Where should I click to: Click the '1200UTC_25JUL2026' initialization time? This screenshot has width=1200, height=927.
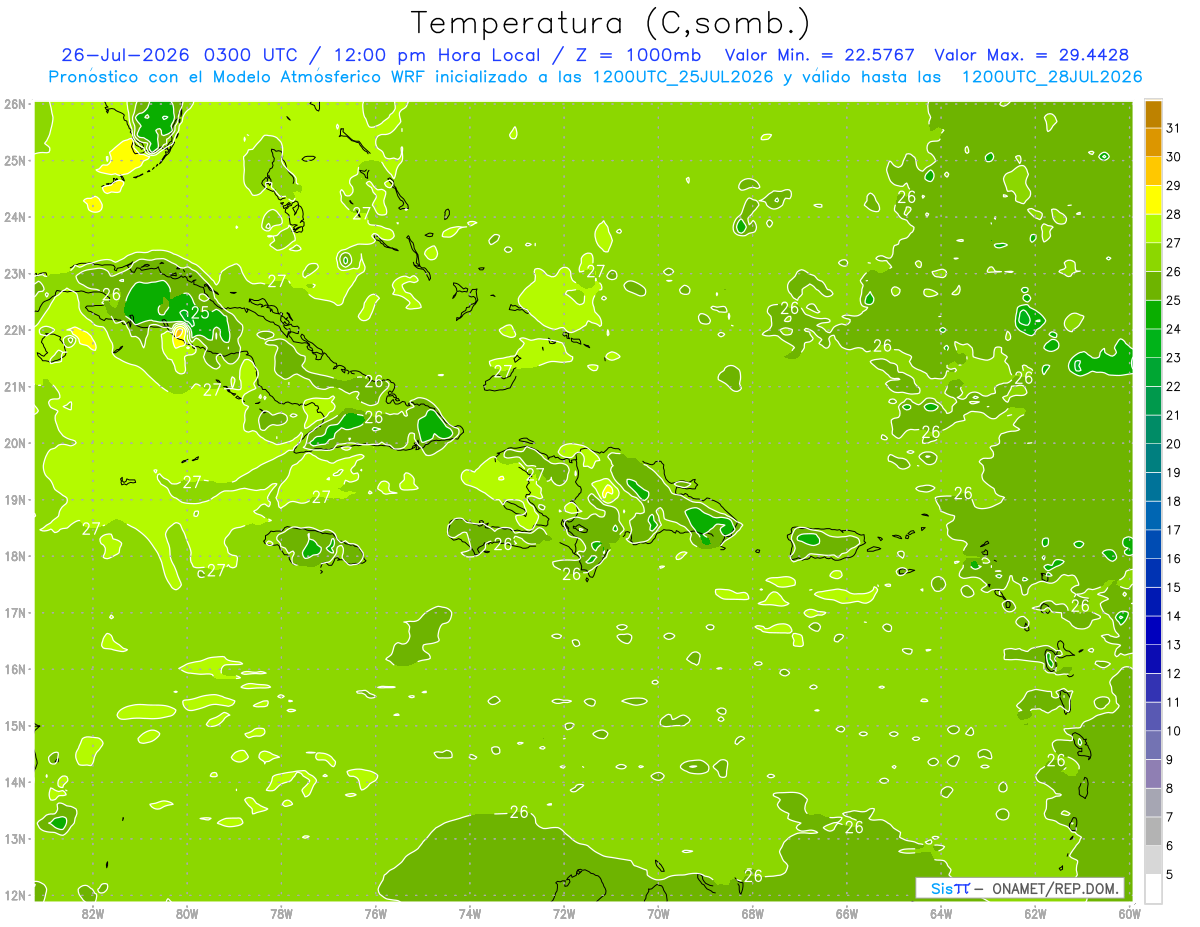click(x=683, y=77)
